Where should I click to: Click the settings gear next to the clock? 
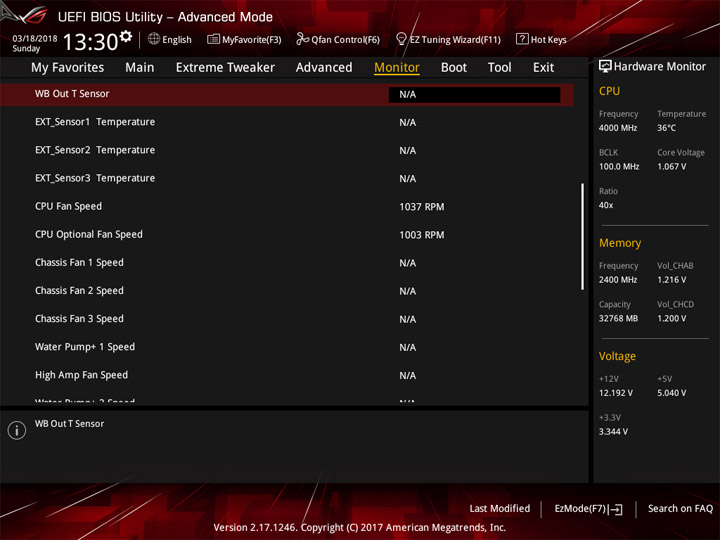click(x=126, y=36)
